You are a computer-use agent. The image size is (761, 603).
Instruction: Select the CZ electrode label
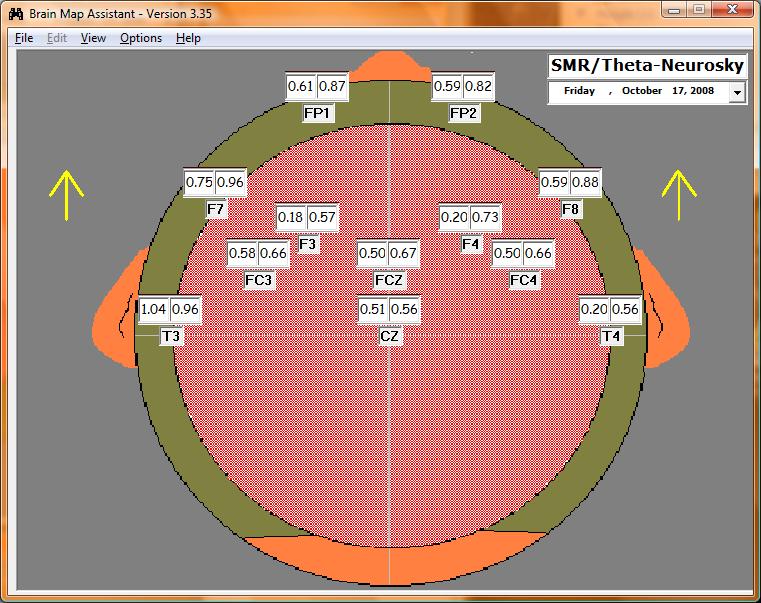pos(390,337)
